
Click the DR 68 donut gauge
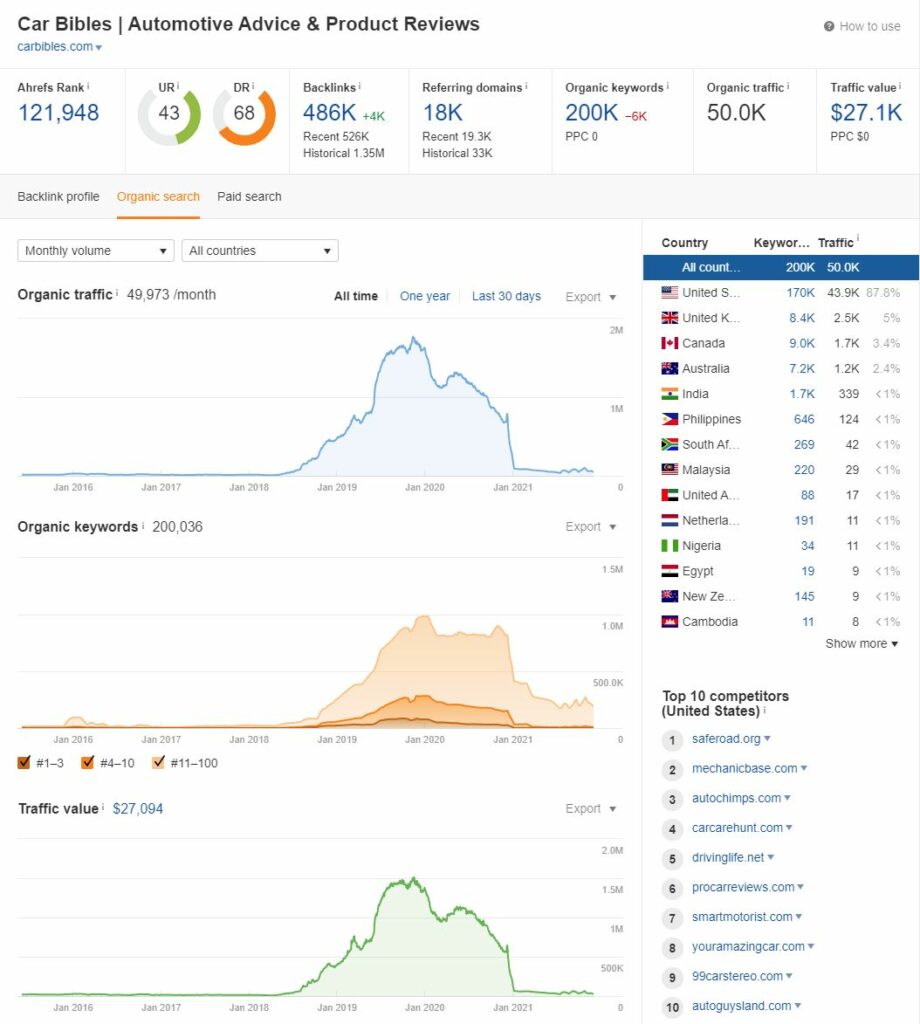click(244, 116)
